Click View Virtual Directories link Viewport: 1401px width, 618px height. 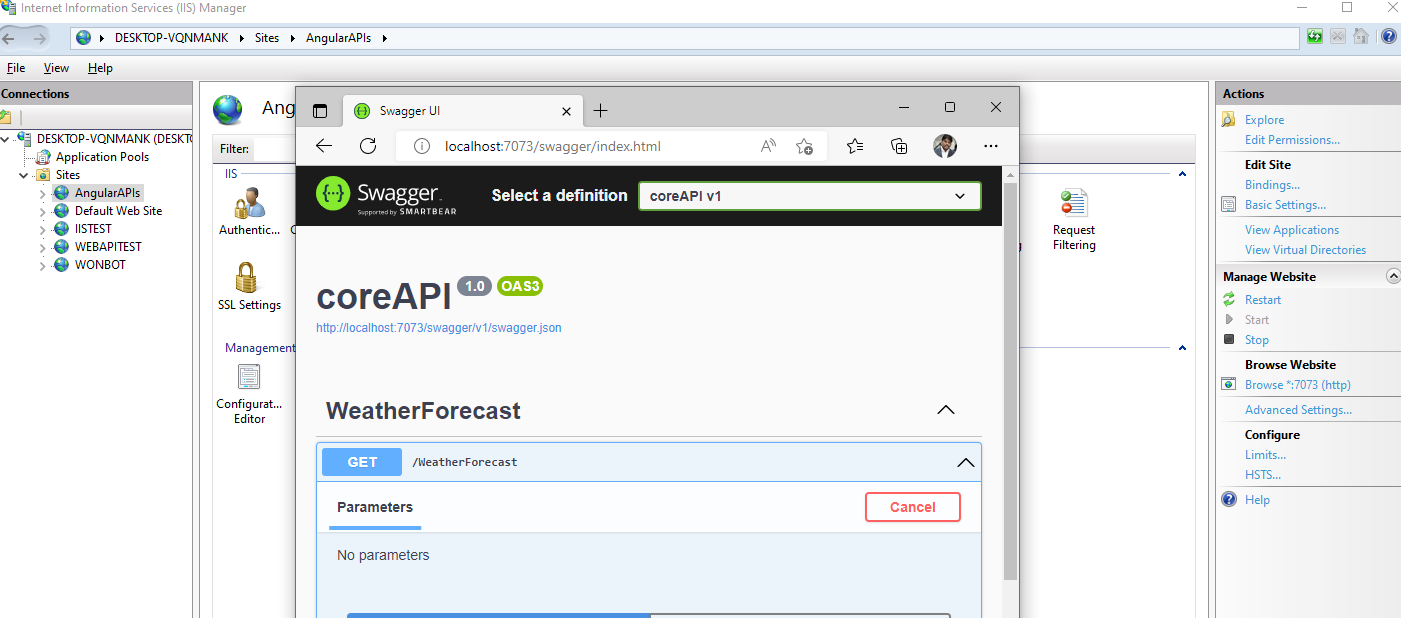(1305, 250)
